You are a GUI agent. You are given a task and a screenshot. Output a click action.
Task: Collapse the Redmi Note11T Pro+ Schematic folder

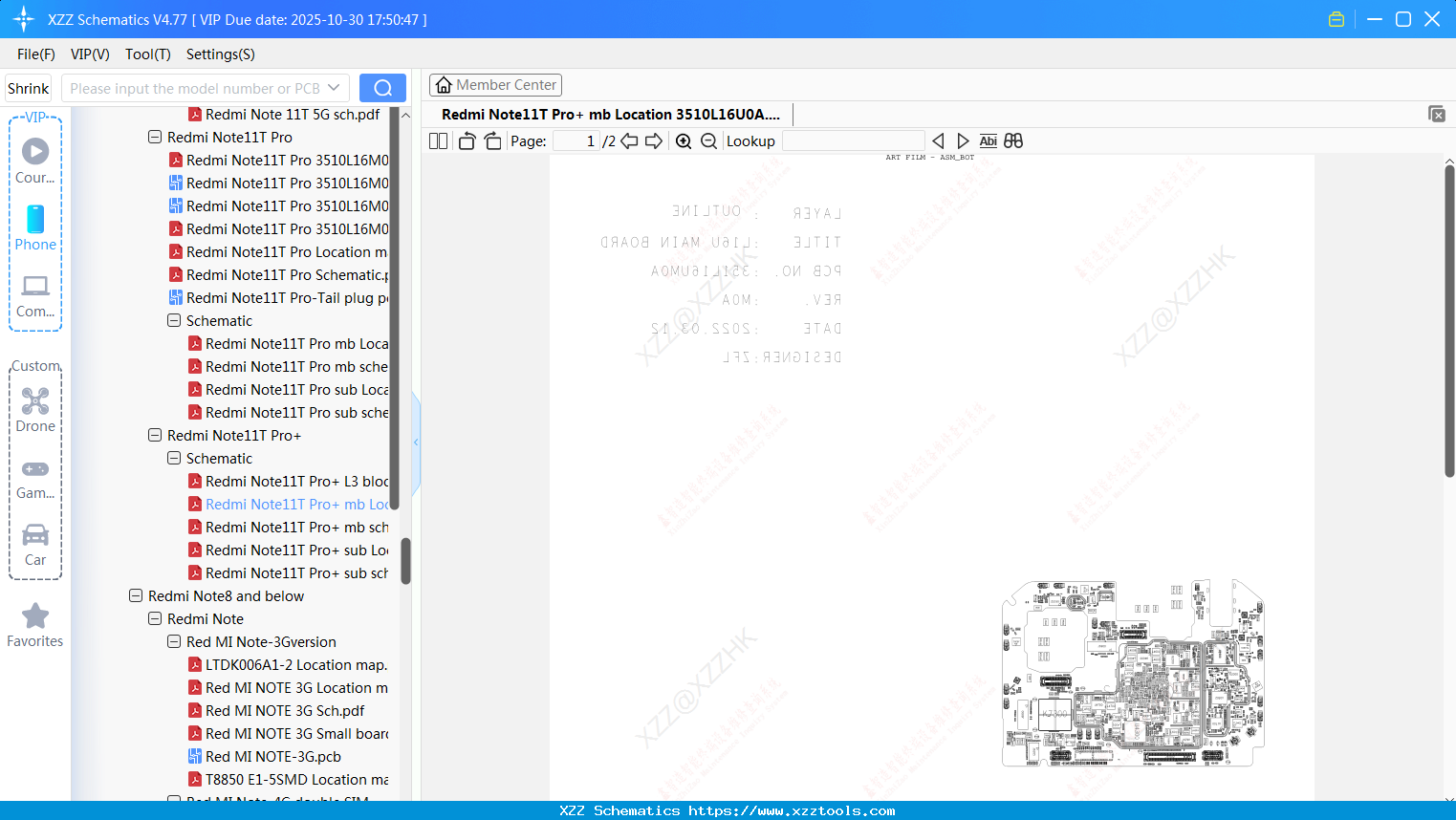173,458
